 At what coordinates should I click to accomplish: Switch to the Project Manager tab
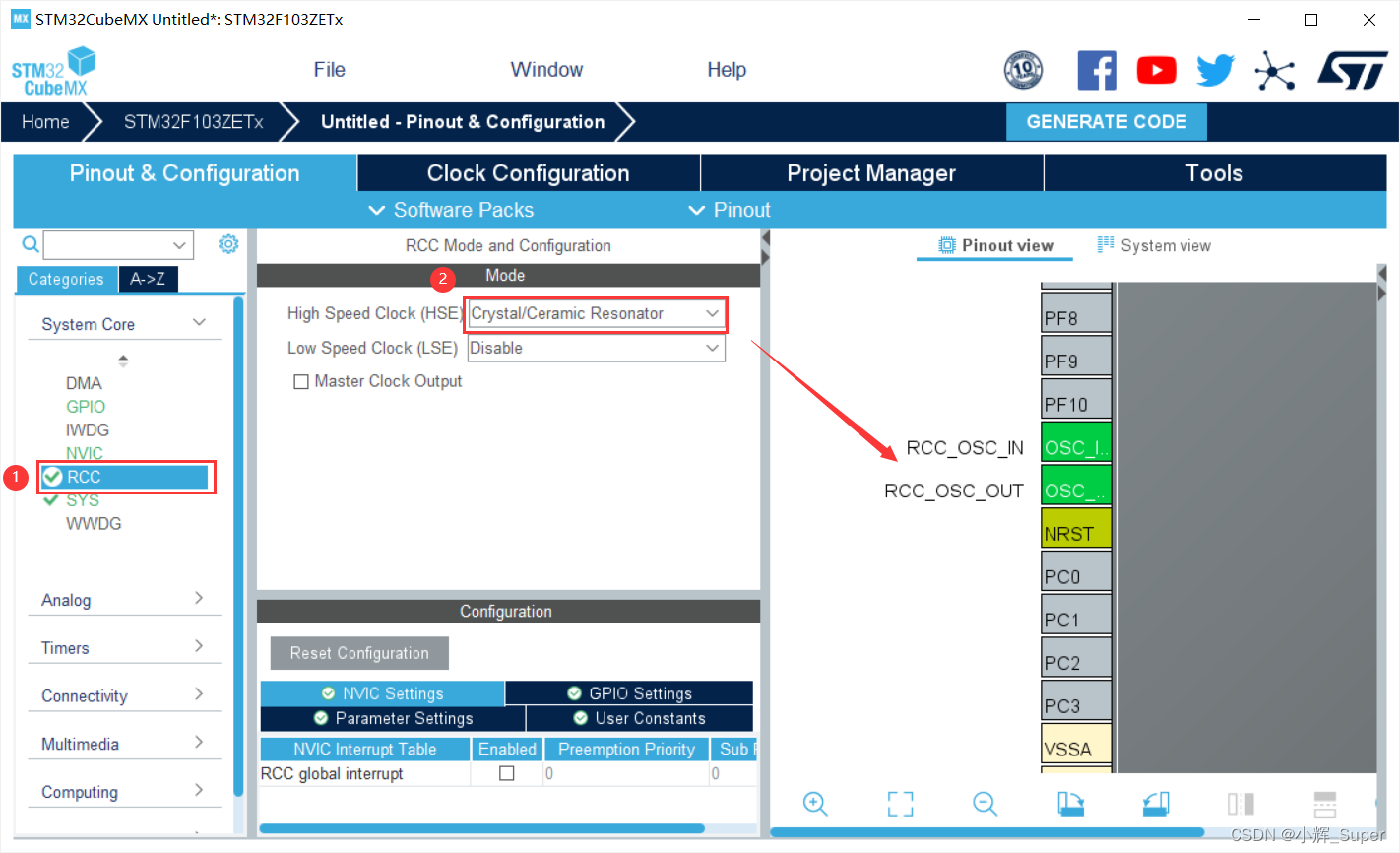pos(871,173)
